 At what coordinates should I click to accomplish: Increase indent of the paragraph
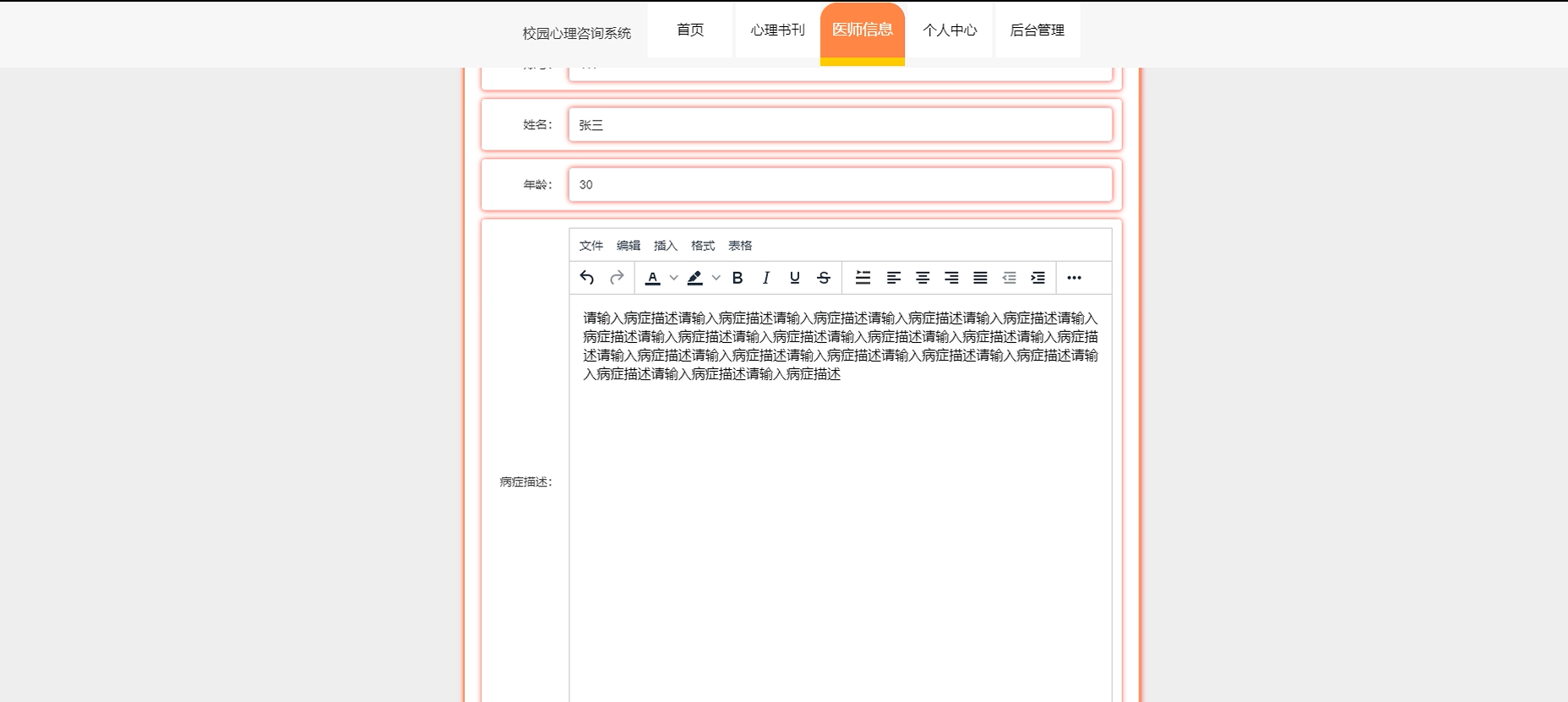(1037, 277)
